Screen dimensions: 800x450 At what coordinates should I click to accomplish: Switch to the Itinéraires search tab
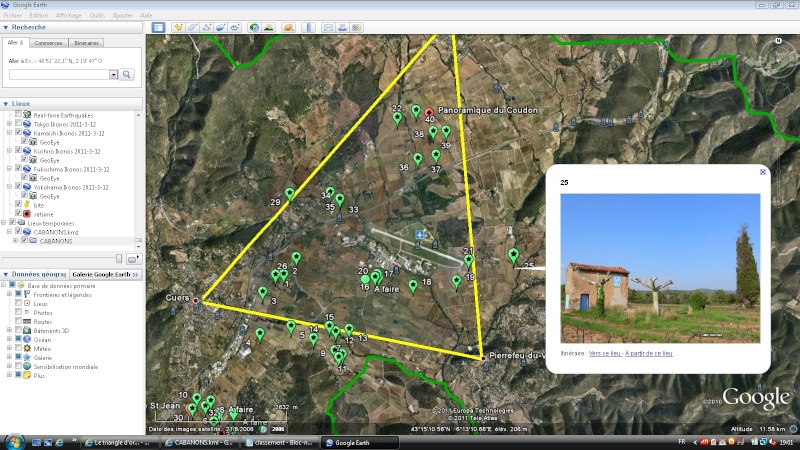click(86, 43)
